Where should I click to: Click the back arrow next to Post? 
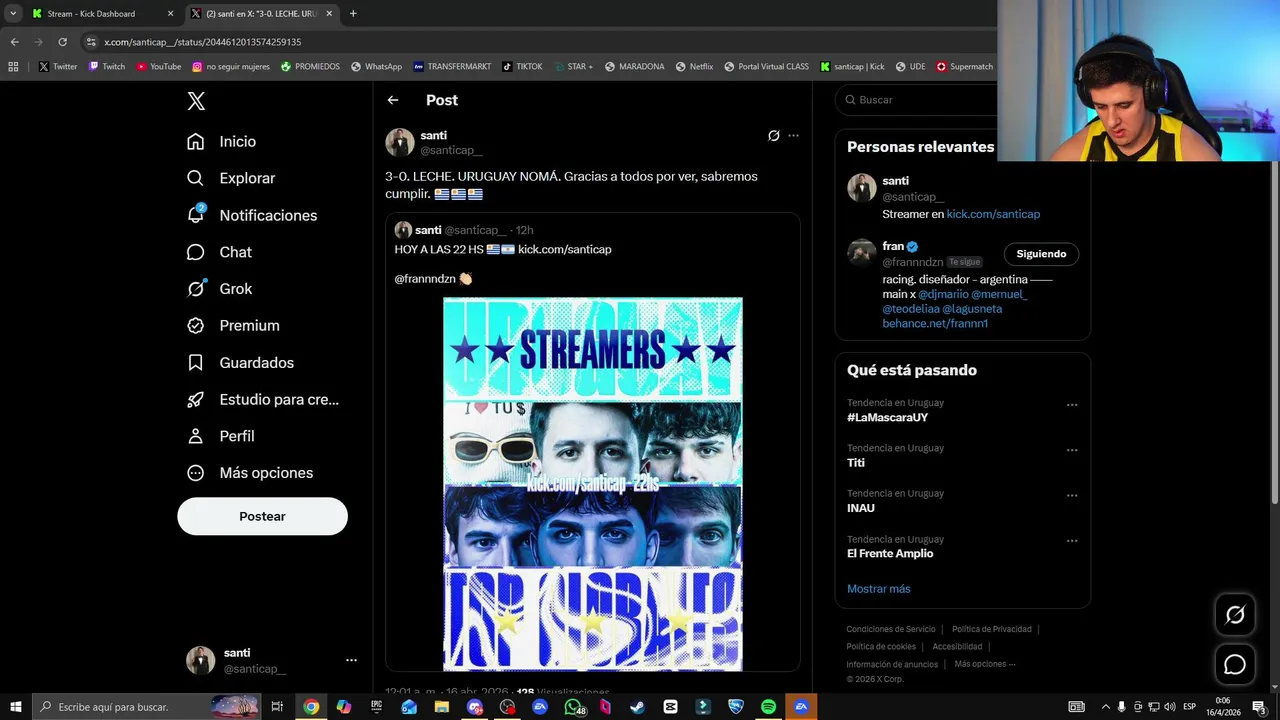point(393,100)
